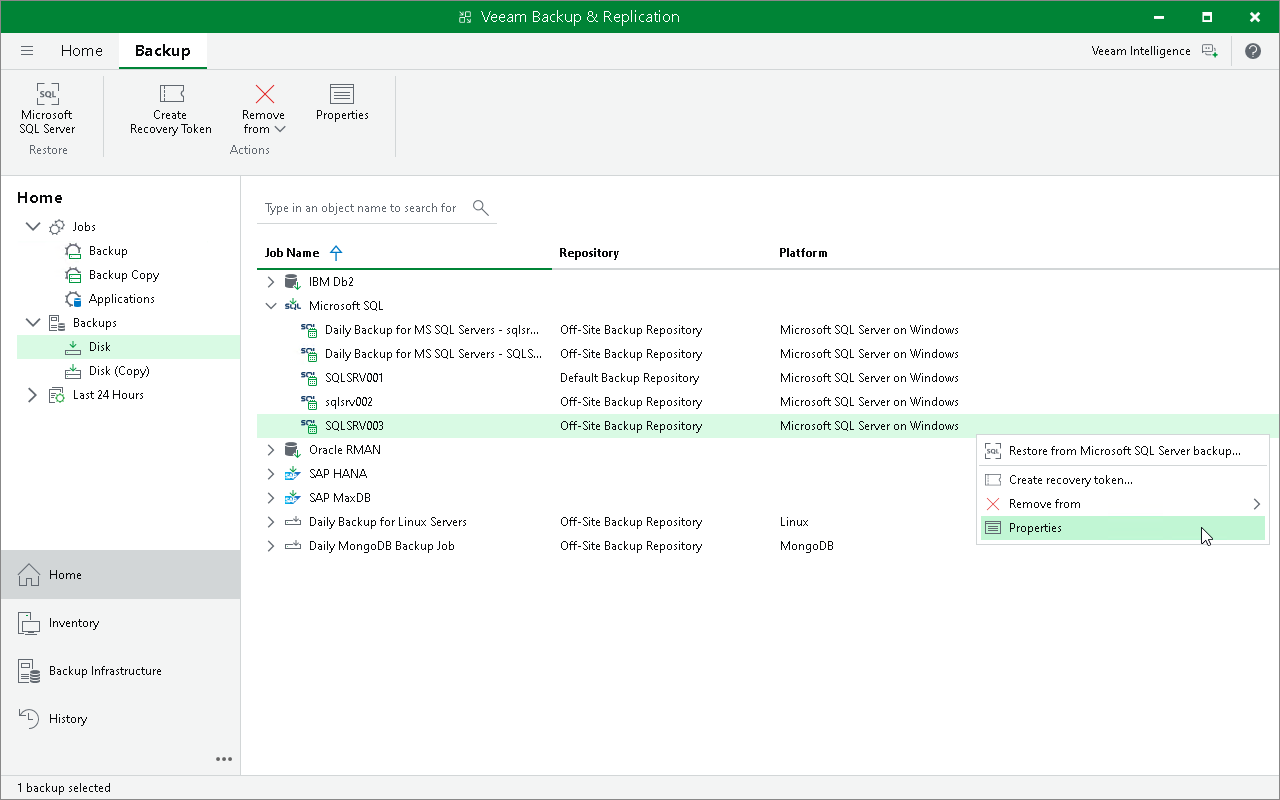Click the SAP MaxDB icon
Image resolution: width=1280 pixels, height=800 pixels.
[x=292, y=498]
